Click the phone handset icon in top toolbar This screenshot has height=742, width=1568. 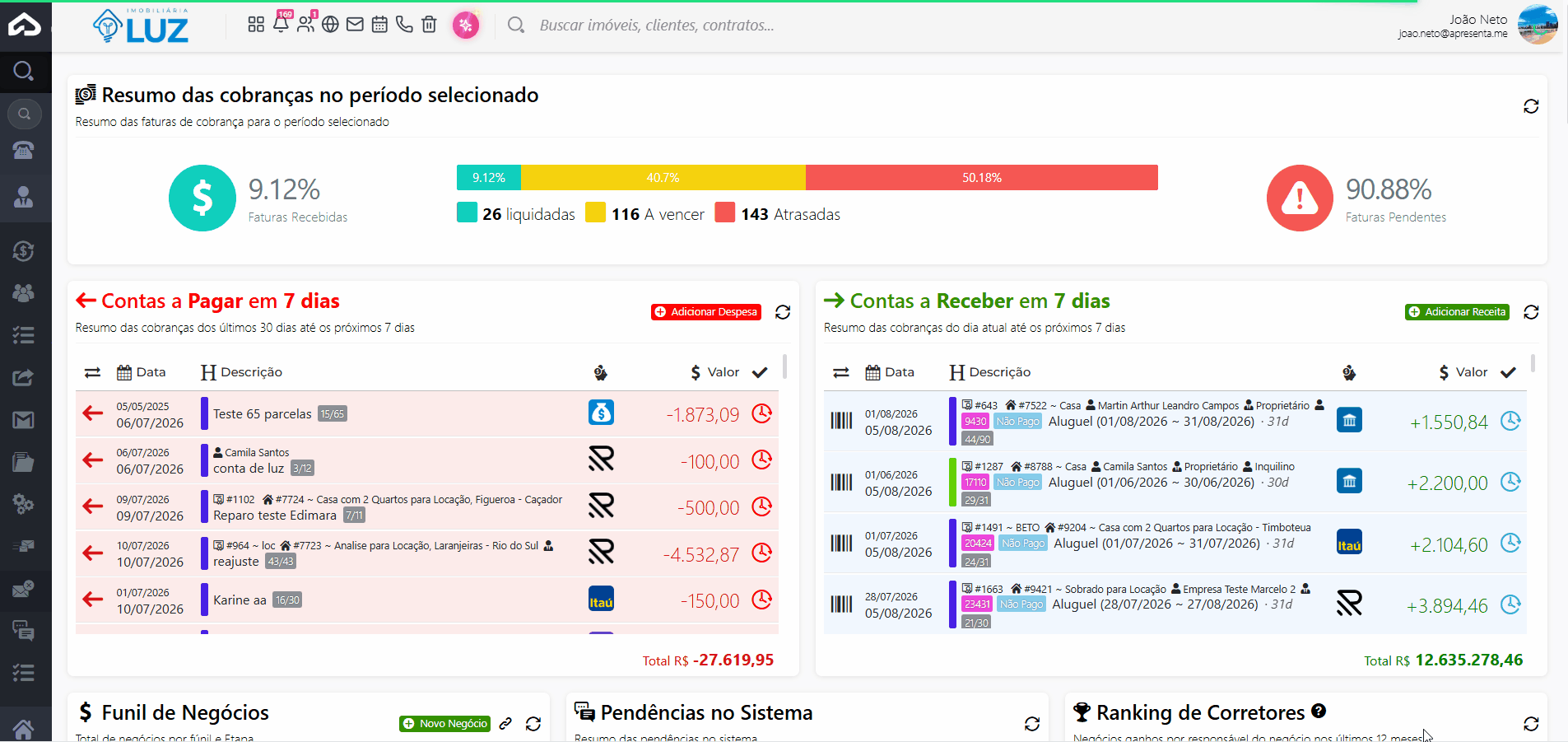tap(404, 25)
